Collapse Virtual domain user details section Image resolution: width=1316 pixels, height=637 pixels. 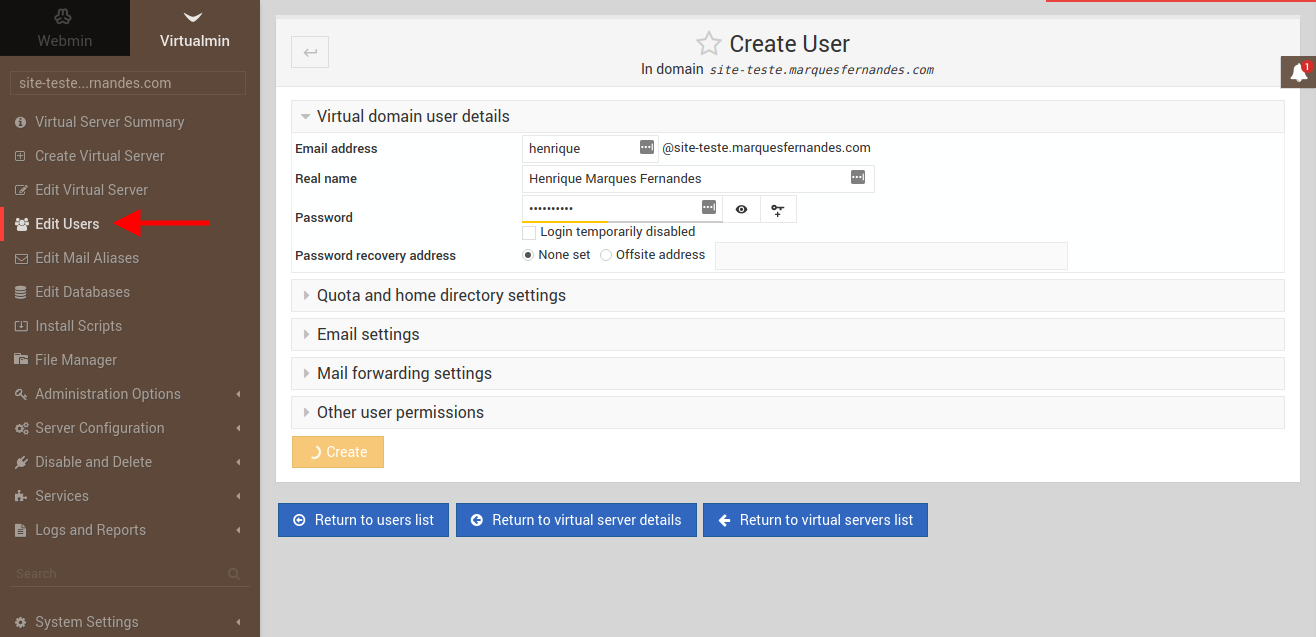787,117
